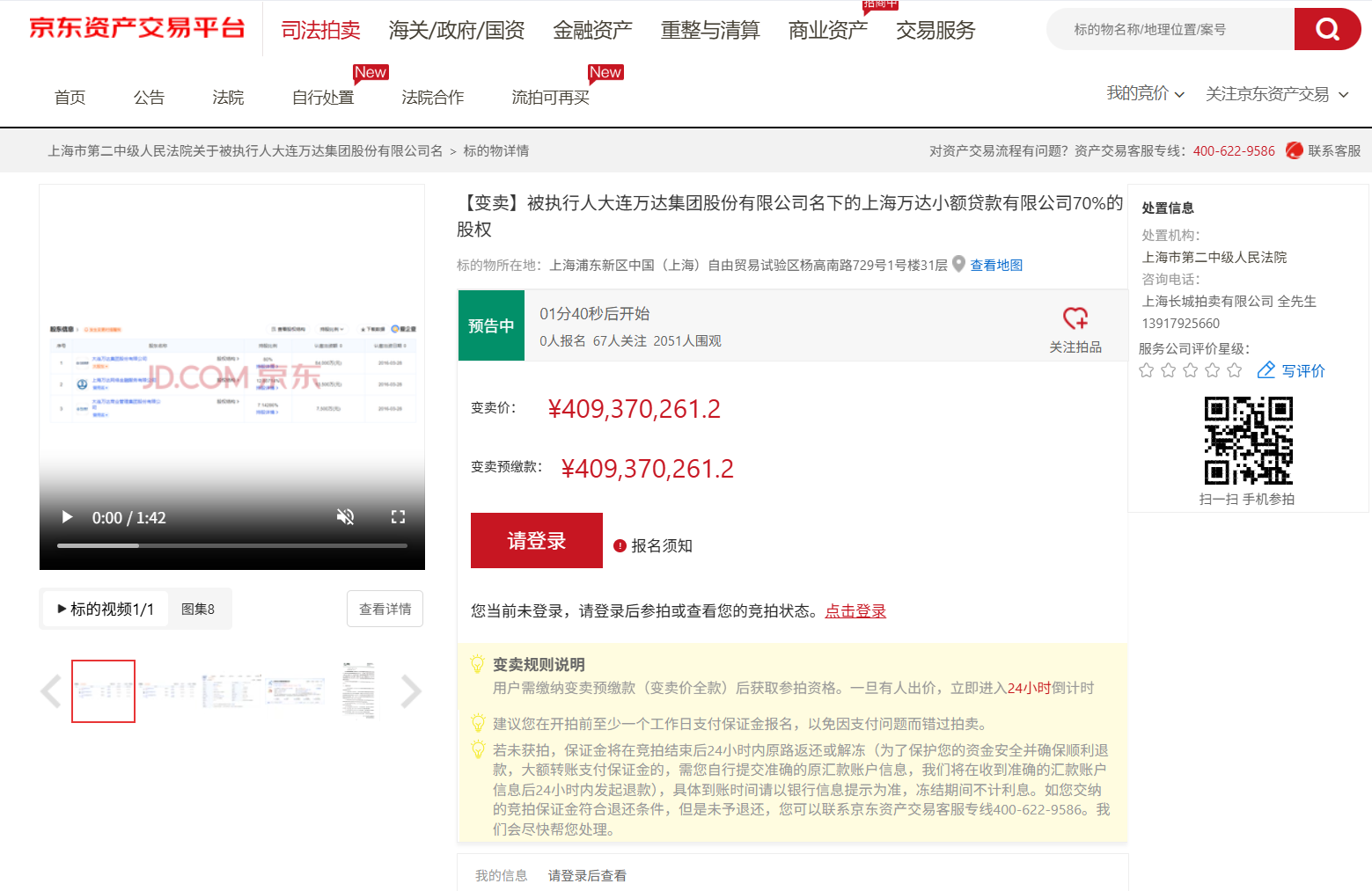Click the hotline number 400-622-9586
This screenshot has width=1372, height=891.
pos(1234,151)
